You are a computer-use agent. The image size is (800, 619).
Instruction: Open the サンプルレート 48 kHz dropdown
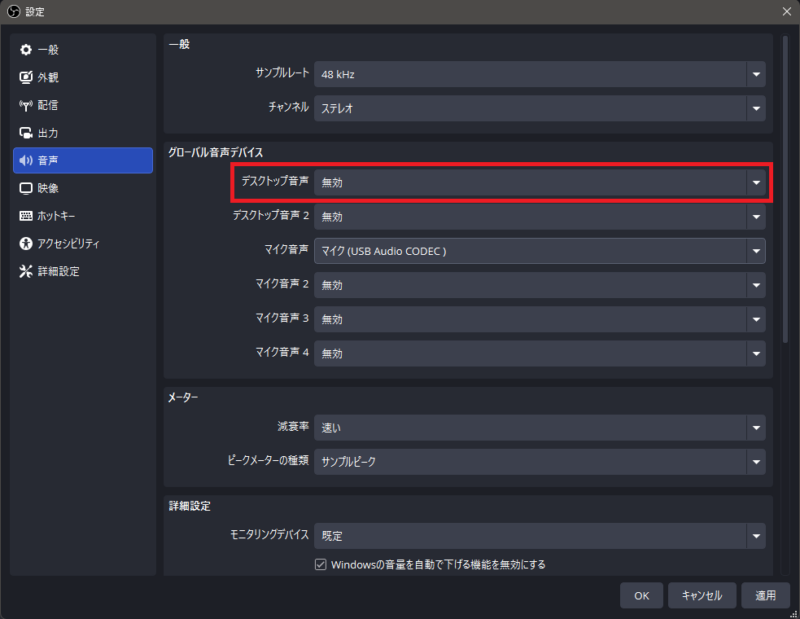point(539,74)
